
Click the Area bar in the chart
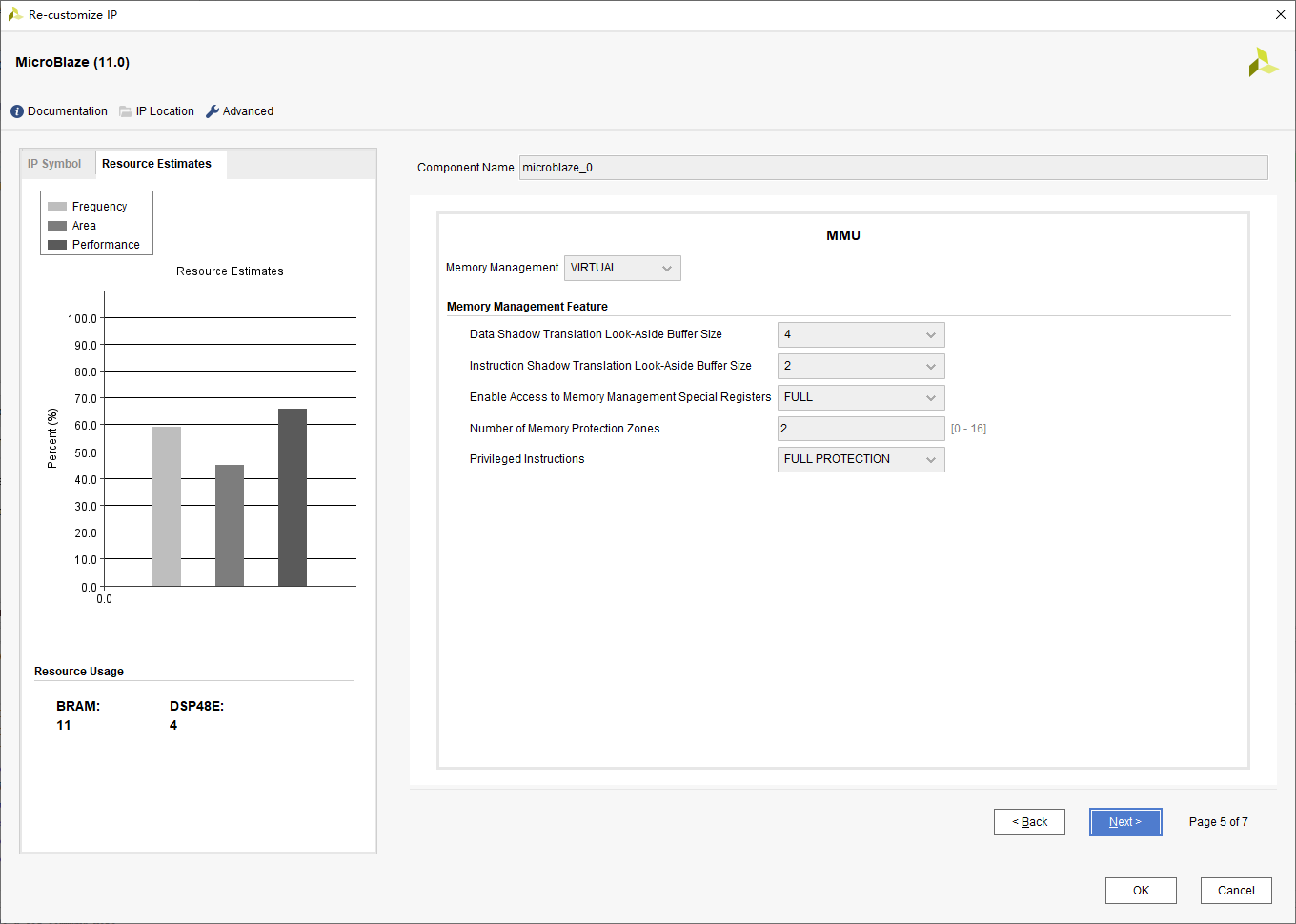coord(230,526)
